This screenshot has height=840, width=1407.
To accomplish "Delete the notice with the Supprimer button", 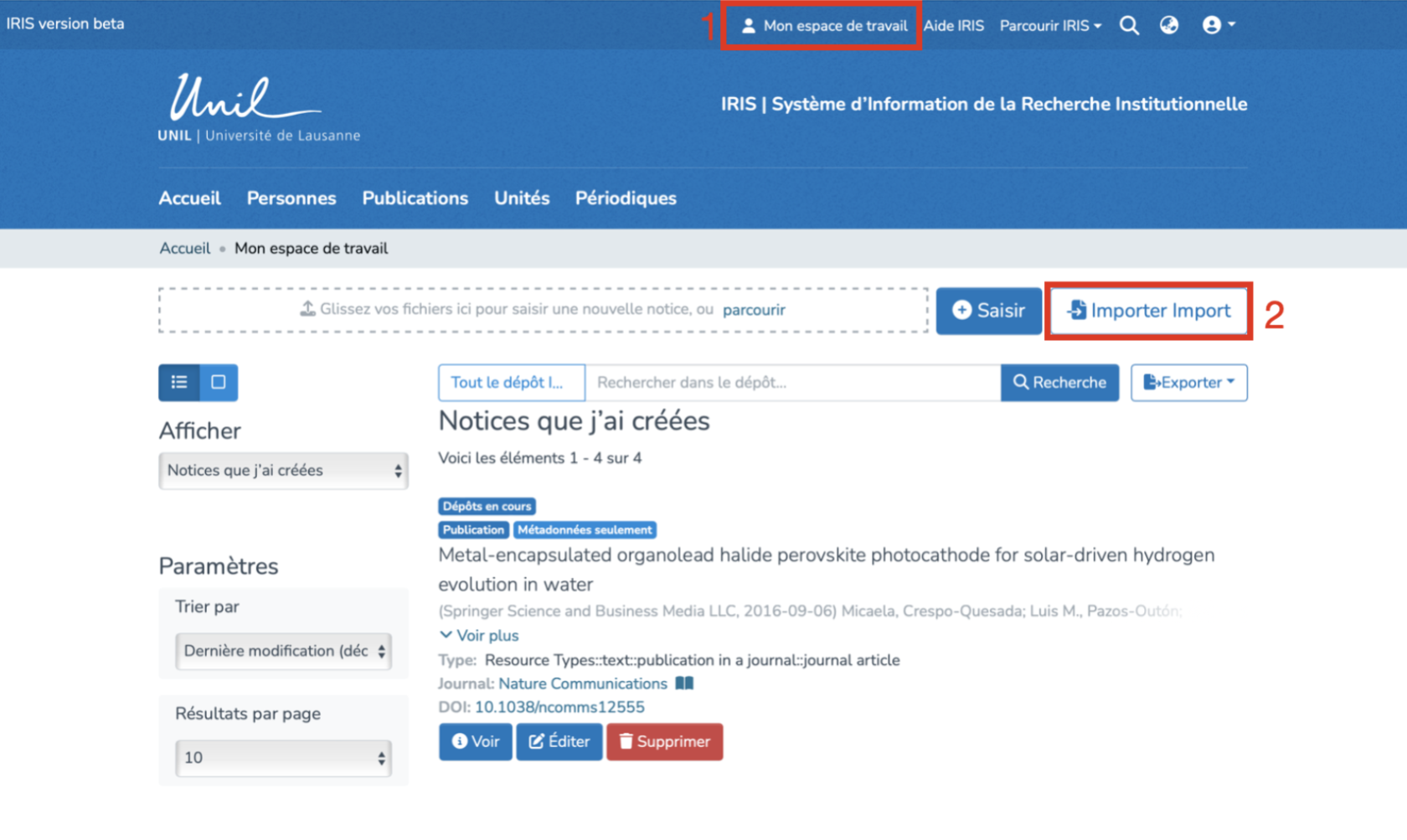I will [664, 742].
